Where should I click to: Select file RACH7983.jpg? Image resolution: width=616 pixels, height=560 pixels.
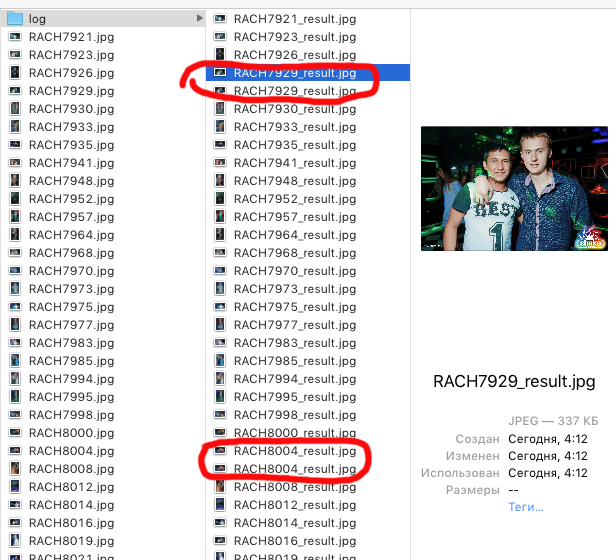(x=72, y=343)
